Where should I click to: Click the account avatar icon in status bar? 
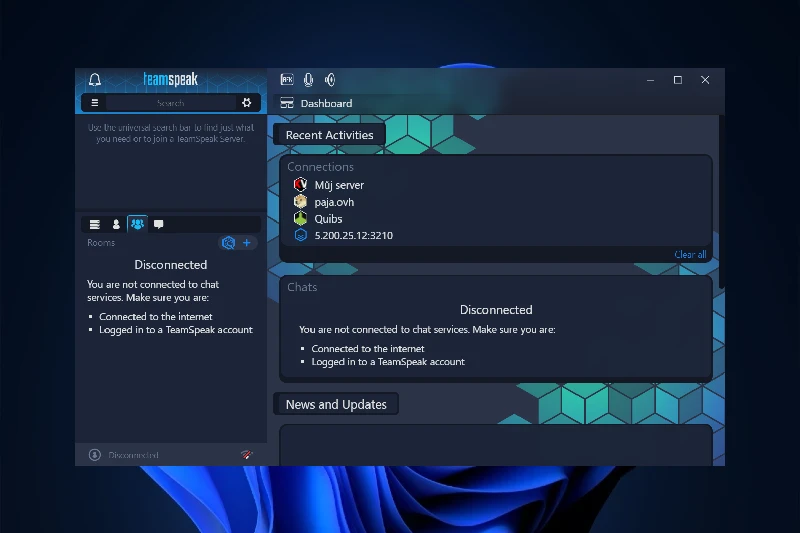point(94,454)
